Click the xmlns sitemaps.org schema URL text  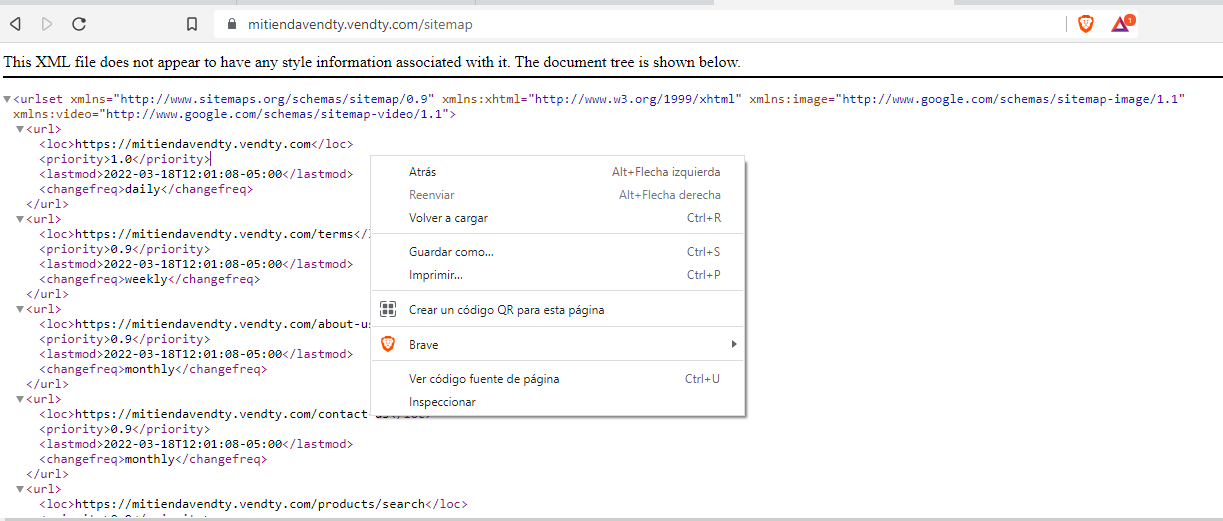276,99
